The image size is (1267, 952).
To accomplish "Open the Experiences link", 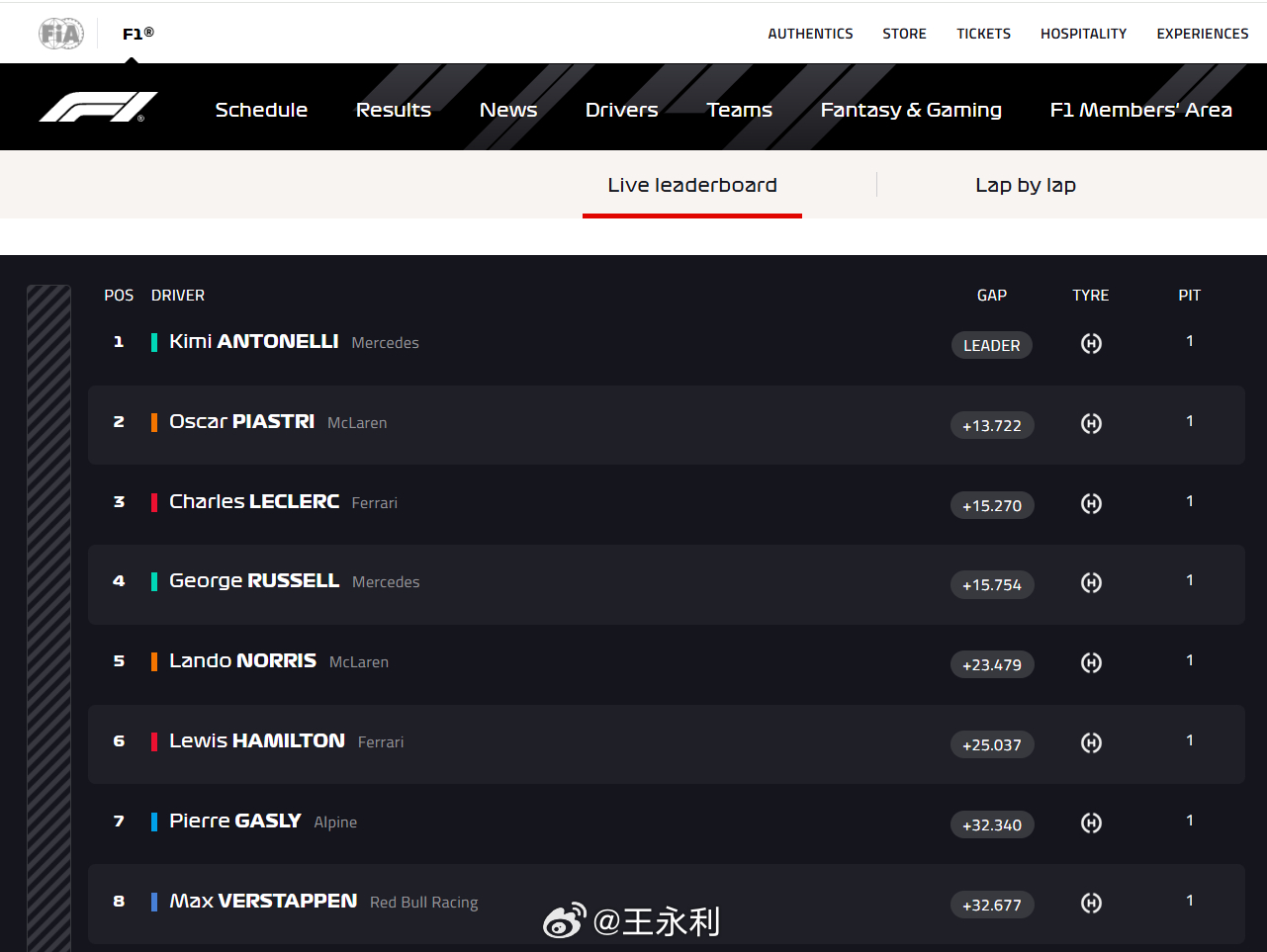I will 1203,34.
